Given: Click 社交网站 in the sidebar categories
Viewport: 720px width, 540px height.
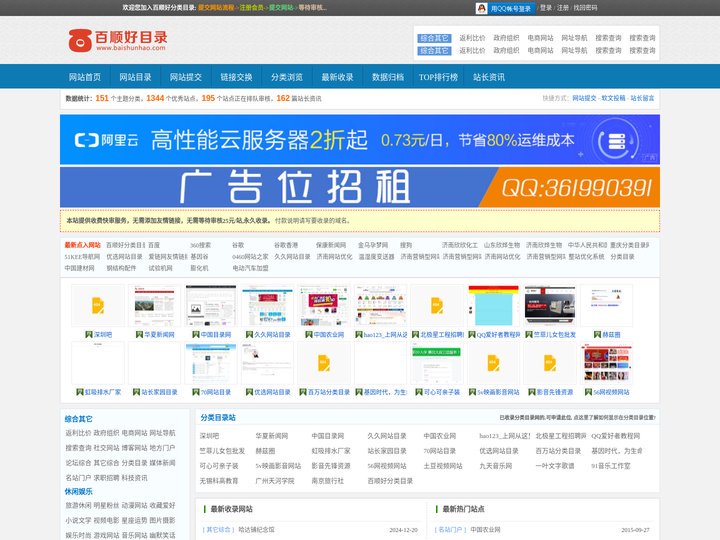Looking at the screenshot, I should point(106,448).
